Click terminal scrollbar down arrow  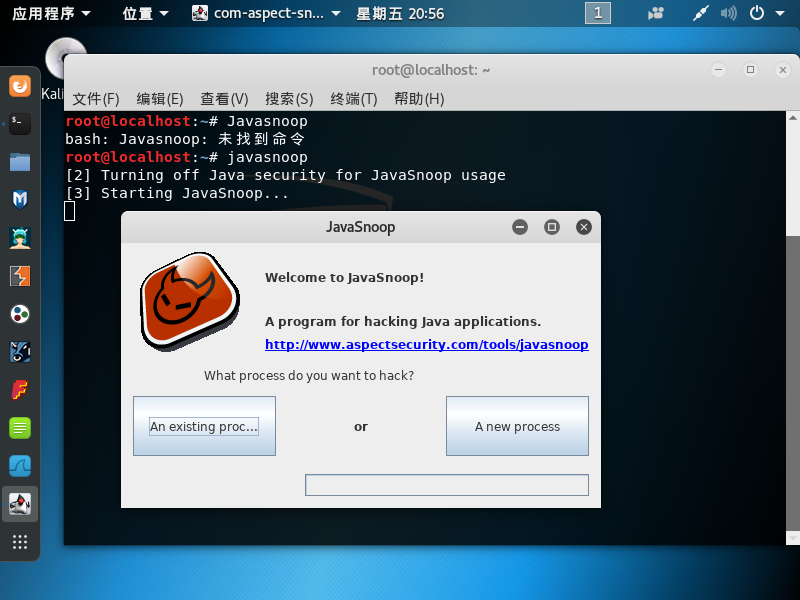tap(792, 538)
